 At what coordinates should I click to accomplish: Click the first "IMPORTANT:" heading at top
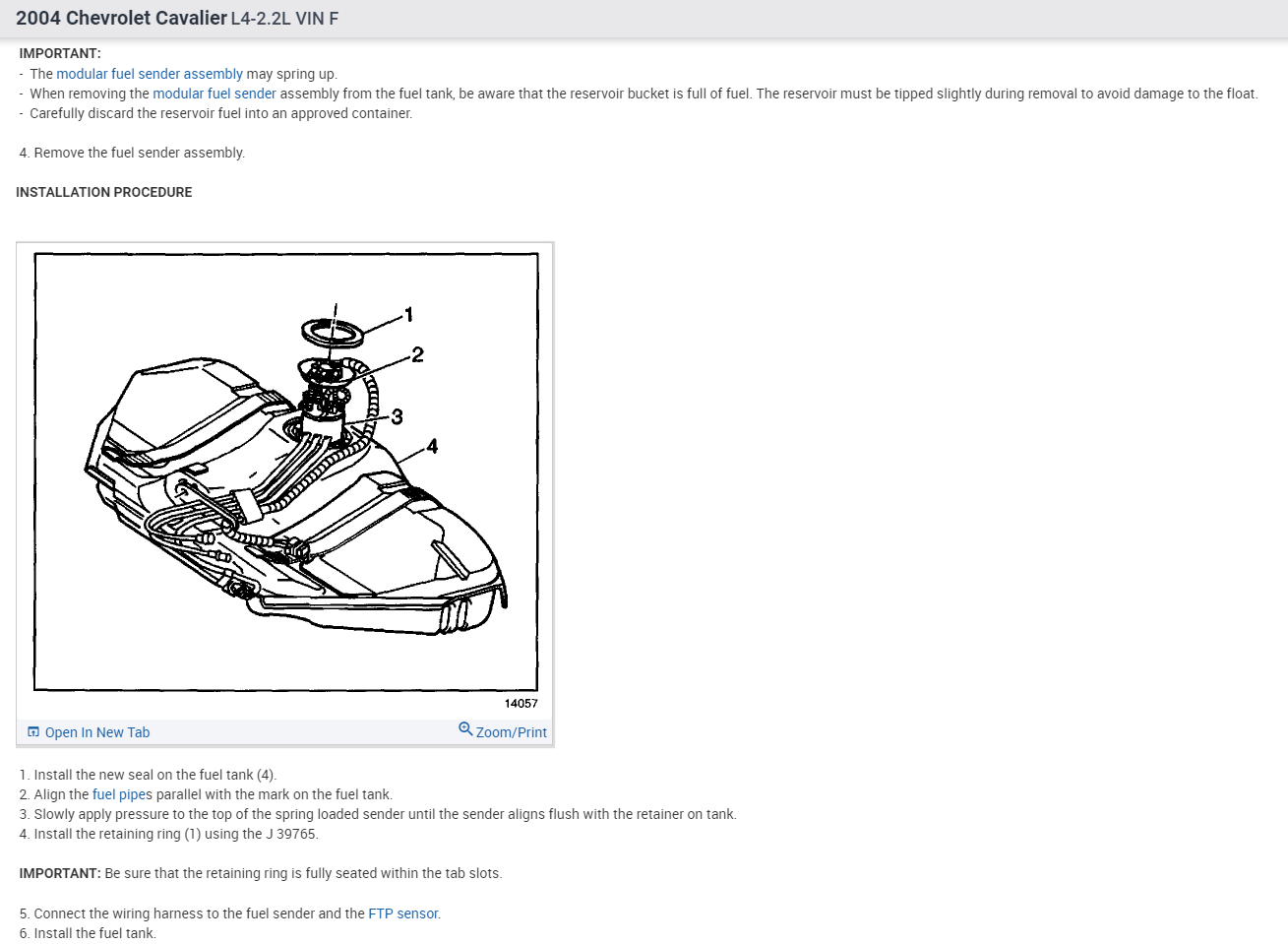pos(60,53)
